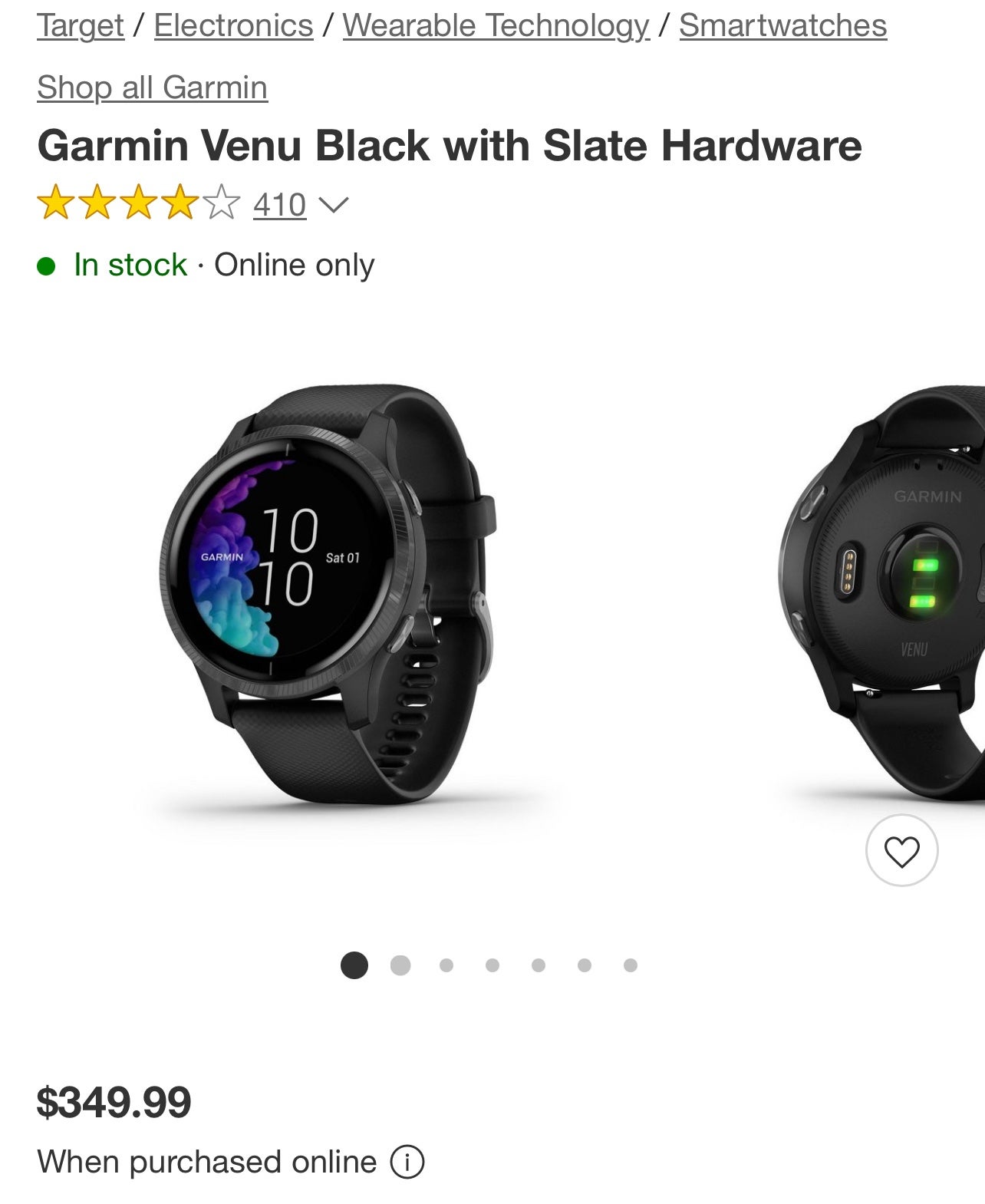Click the green In stock status dot
The height and width of the screenshot is (1204, 985).
click(x=46, y=266)
